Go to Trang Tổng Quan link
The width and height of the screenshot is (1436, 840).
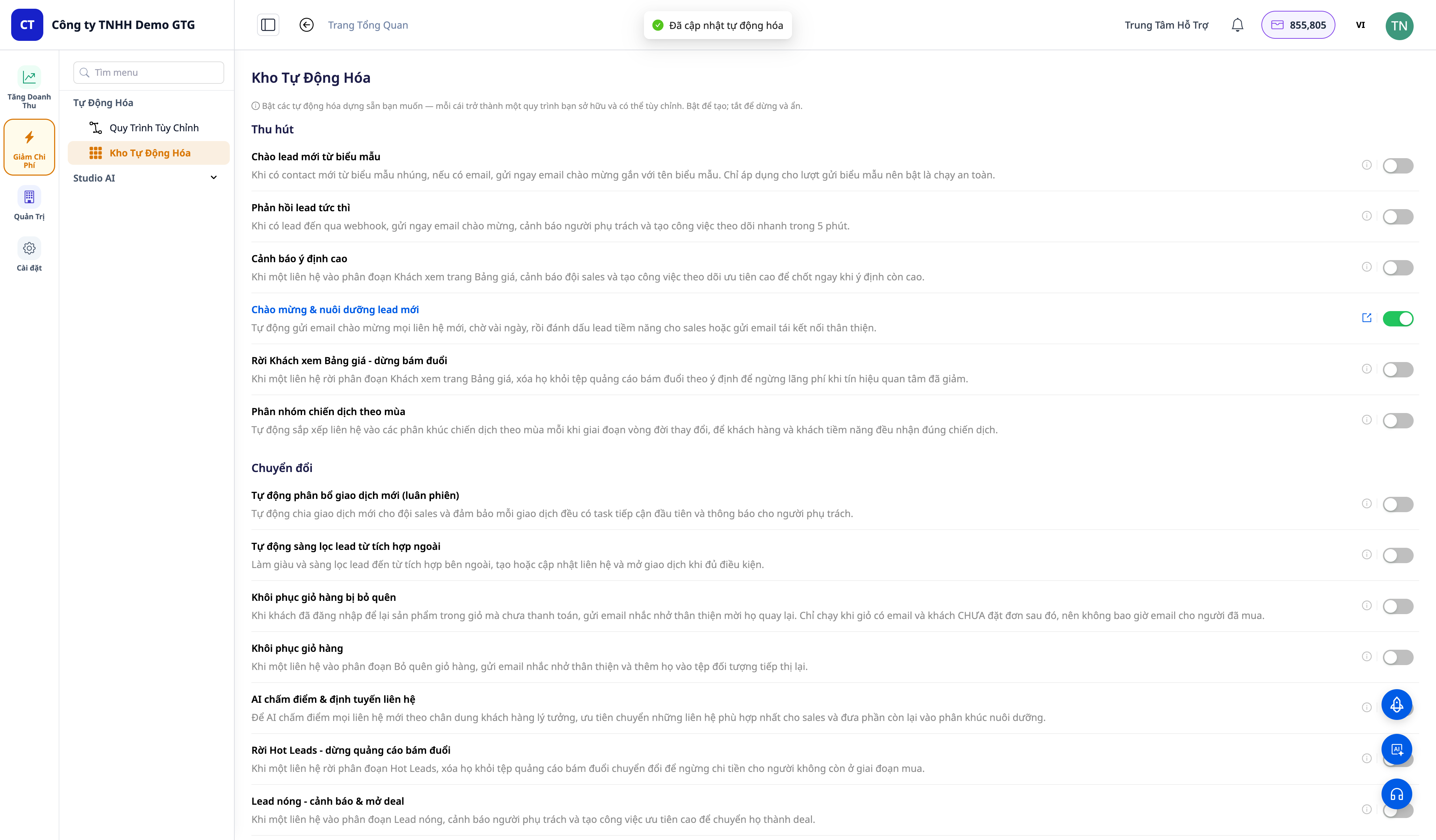pos(367,25)
